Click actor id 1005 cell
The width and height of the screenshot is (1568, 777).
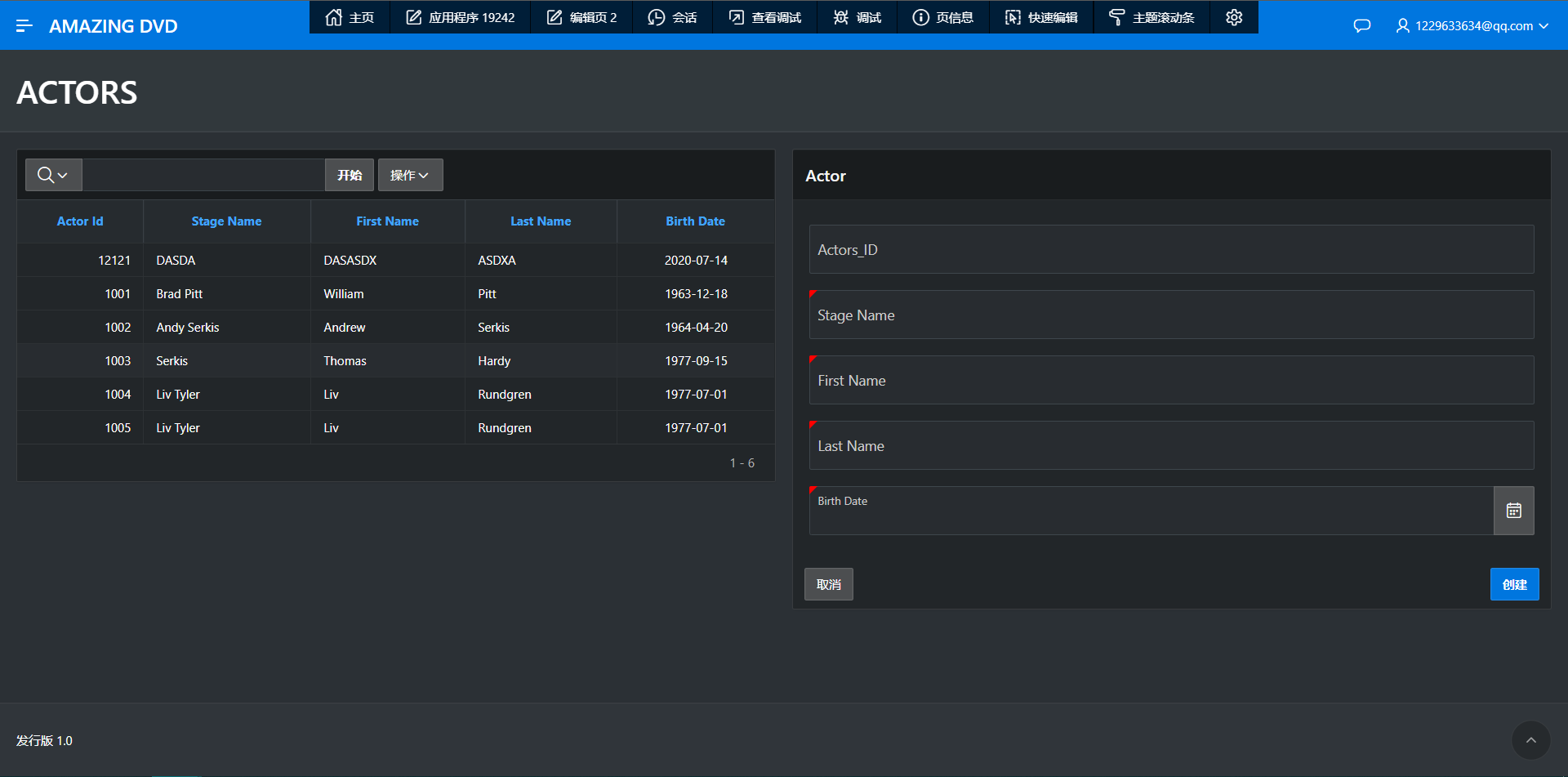click(x=80, y=428)
